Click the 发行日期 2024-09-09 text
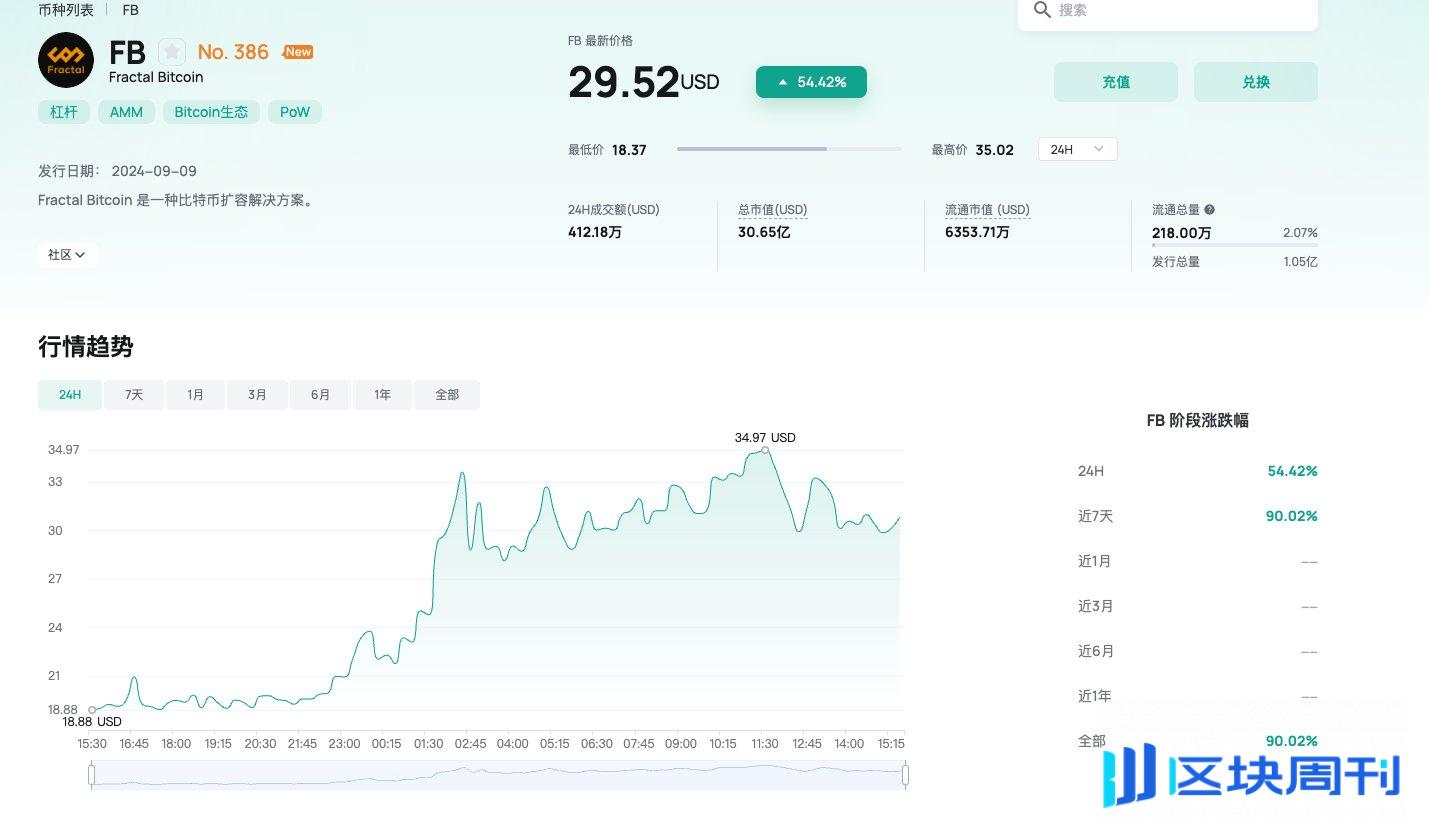The height and width of the screenshot is (820, 1429). click(x=117, y=171)
